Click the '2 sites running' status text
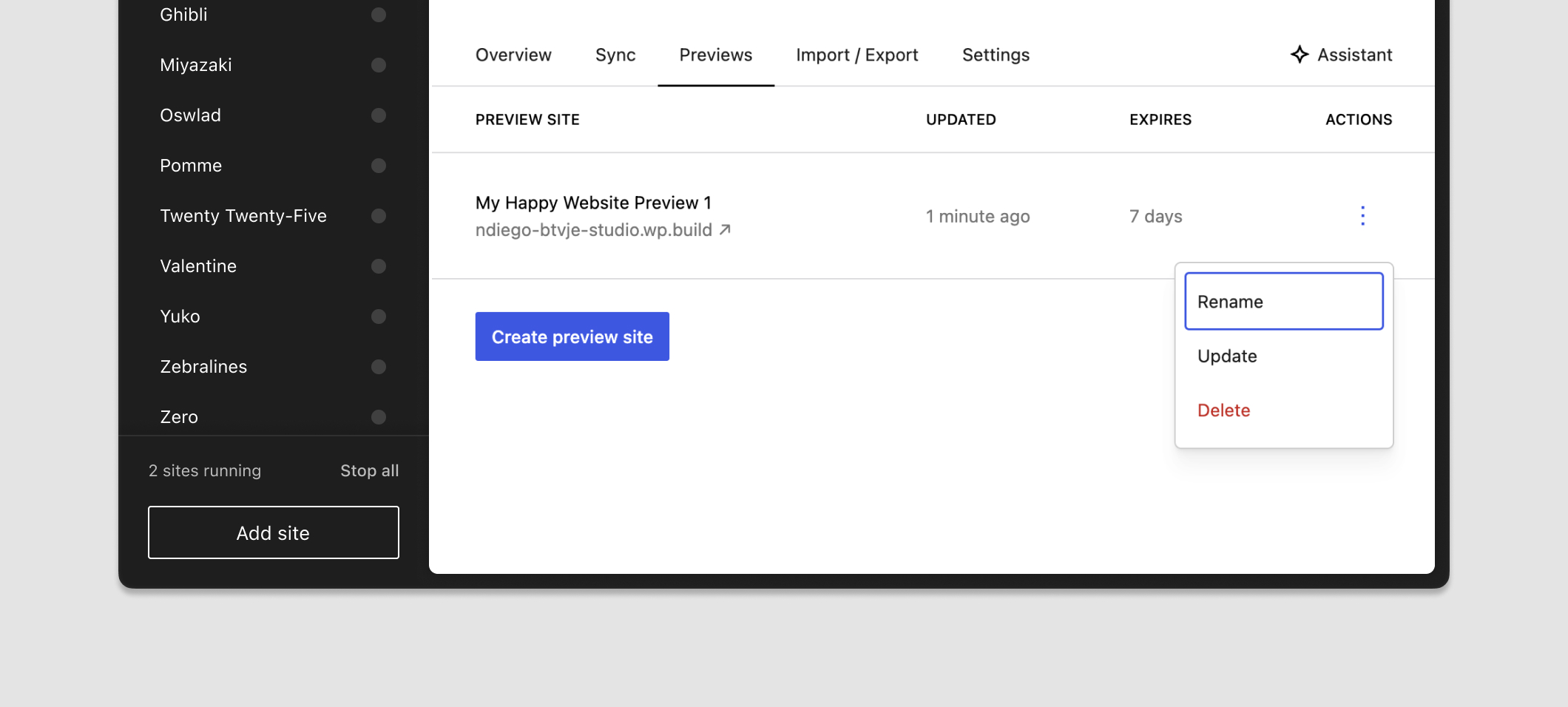The width and height of the screenshot is (1568, 707). (205, 470)
